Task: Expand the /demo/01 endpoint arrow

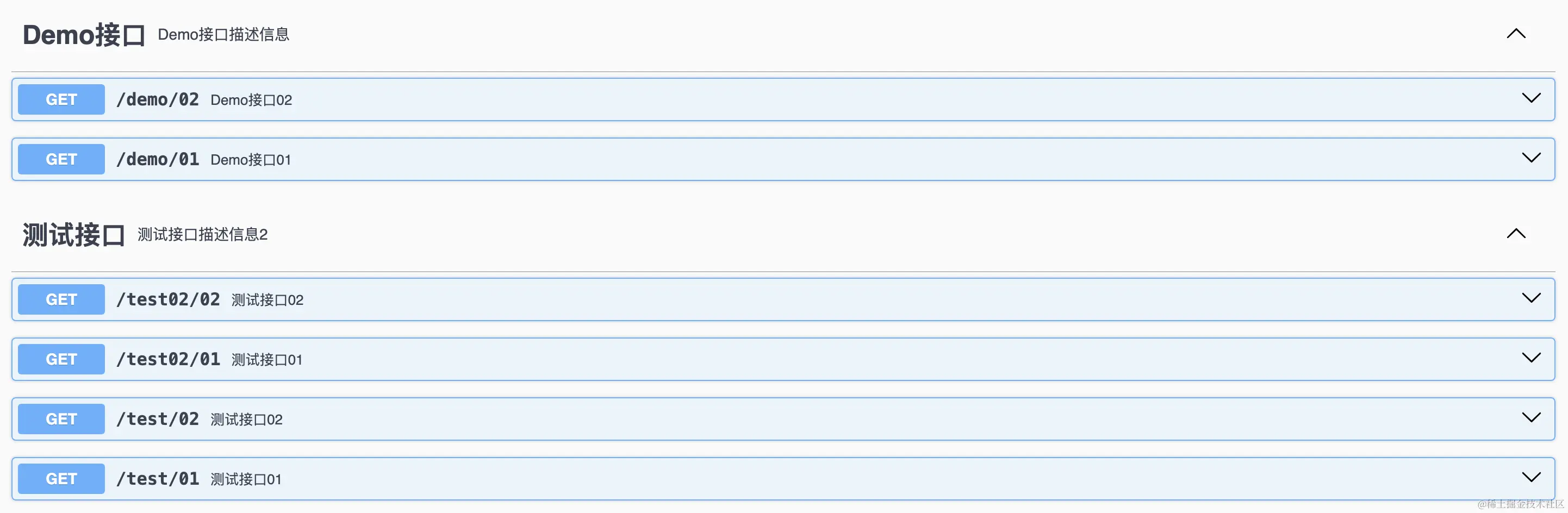Action: tap(1531, 158)
